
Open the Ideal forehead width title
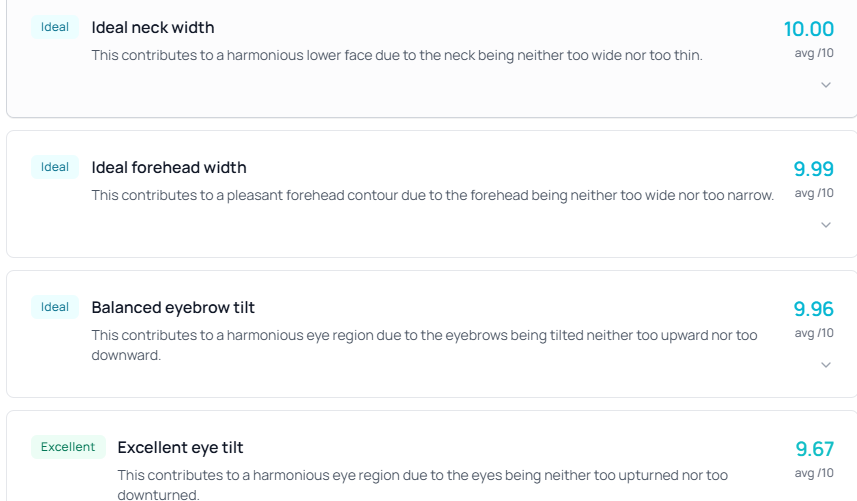click(169, 168)
